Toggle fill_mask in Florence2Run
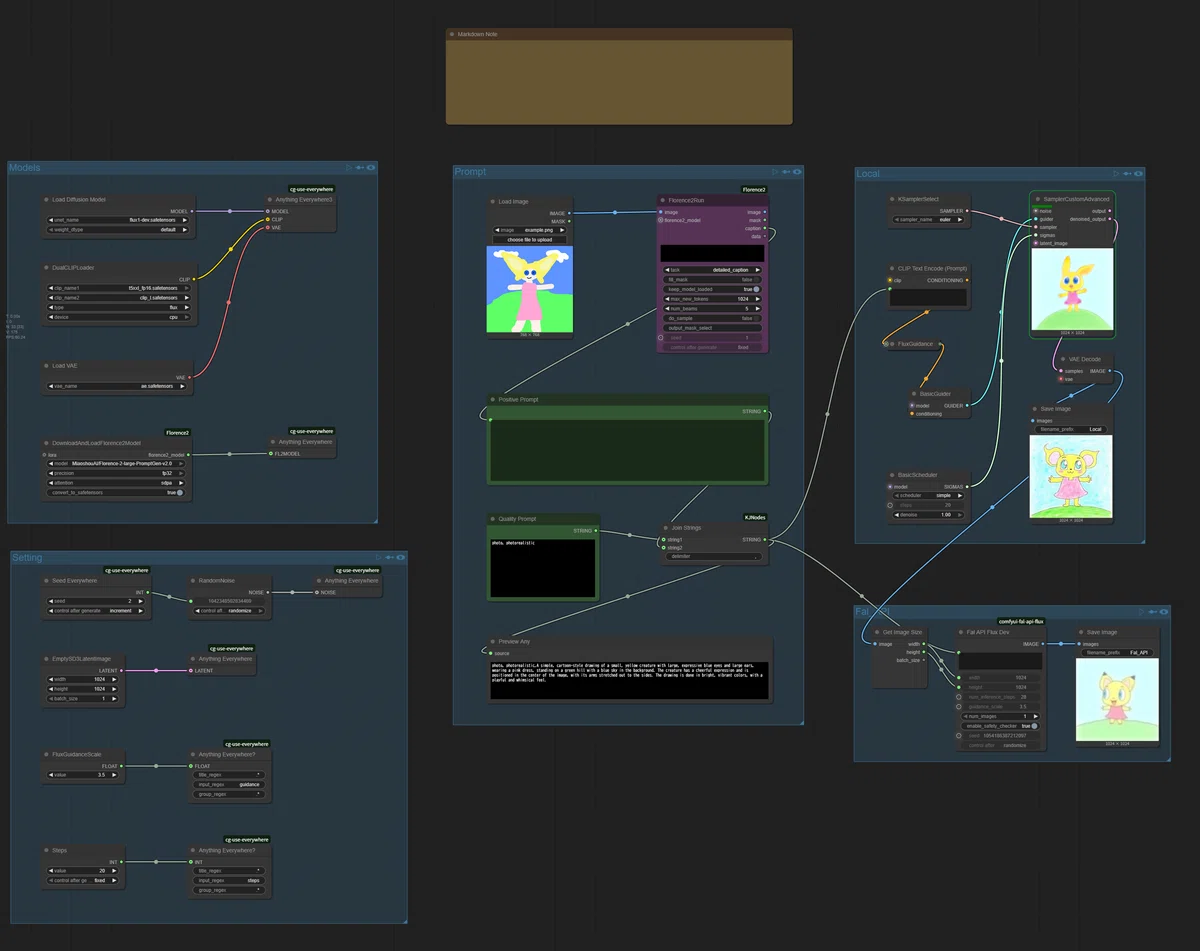Viewport: 1200px width, 951px height. [x=713, y=280]
